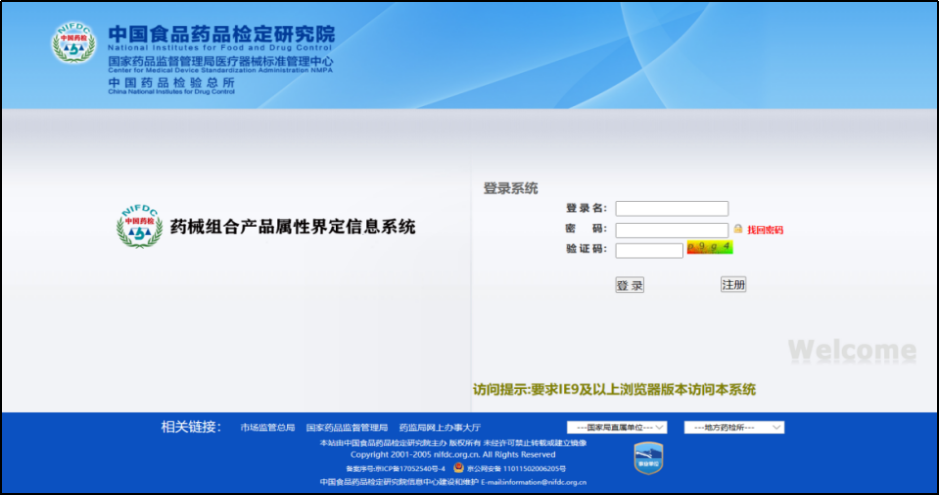Click the Copyright 2001-2005 nifdc.org.cn text
Image resolution: width=939 pixels, height=496 pixels.
point(453,455)
